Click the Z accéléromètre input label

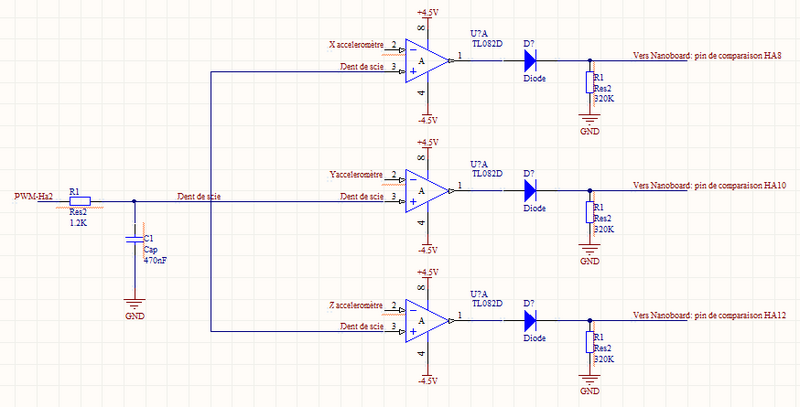[x=356, y=304]
